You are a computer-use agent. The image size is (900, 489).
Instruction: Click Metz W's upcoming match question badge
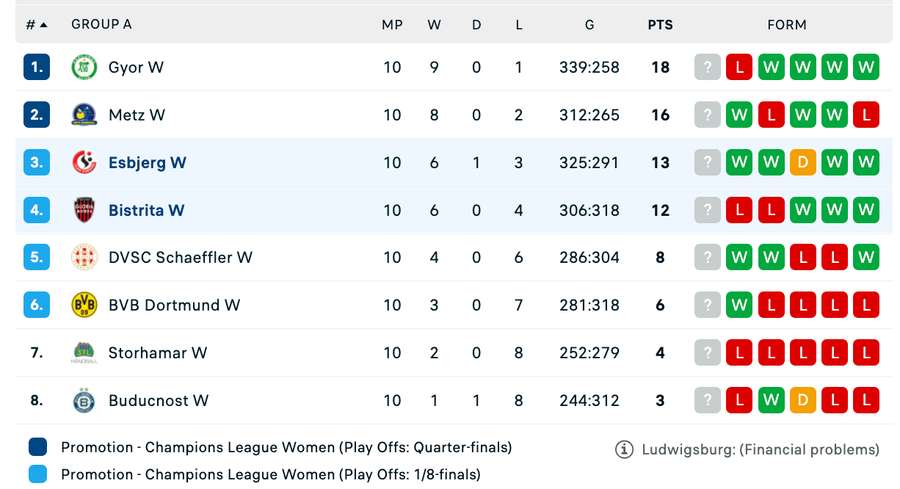(x=707, y=115)
